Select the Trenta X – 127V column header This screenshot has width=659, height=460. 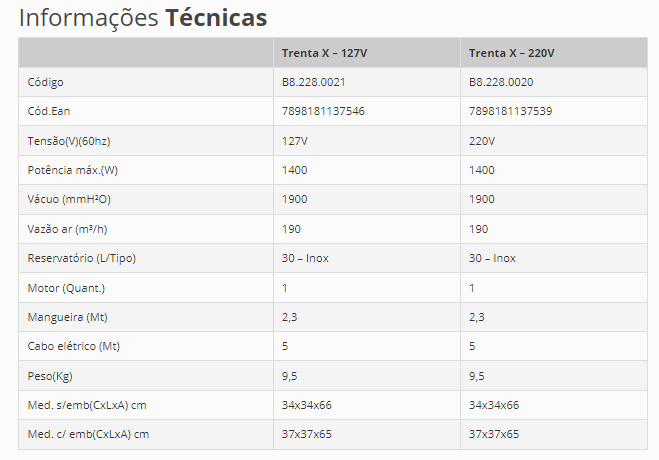(324, 53)
